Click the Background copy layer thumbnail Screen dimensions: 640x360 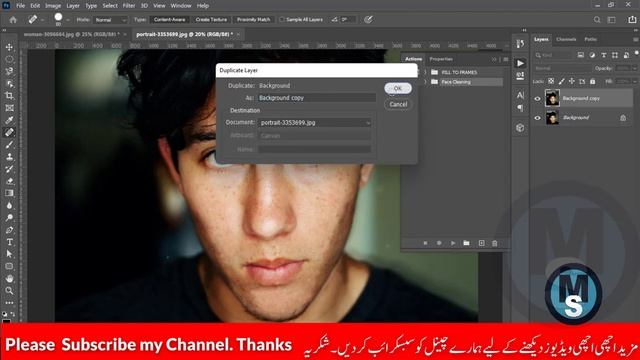tap(552, 98)
